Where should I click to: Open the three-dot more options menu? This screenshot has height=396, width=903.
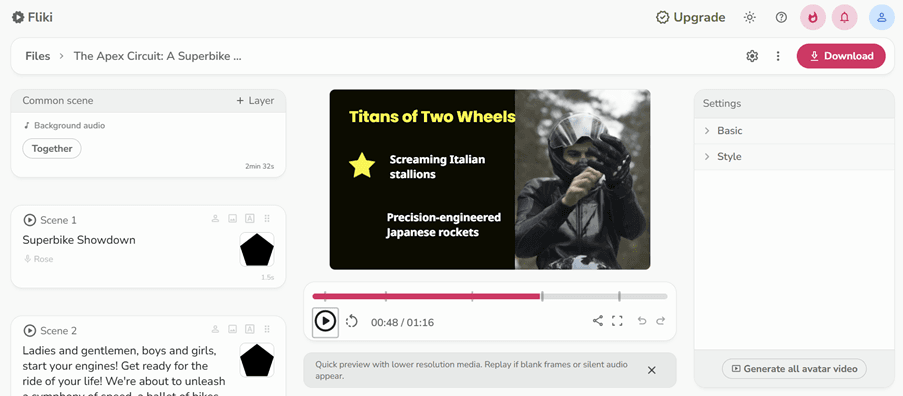pyautogui.click(x=777, y=56)
